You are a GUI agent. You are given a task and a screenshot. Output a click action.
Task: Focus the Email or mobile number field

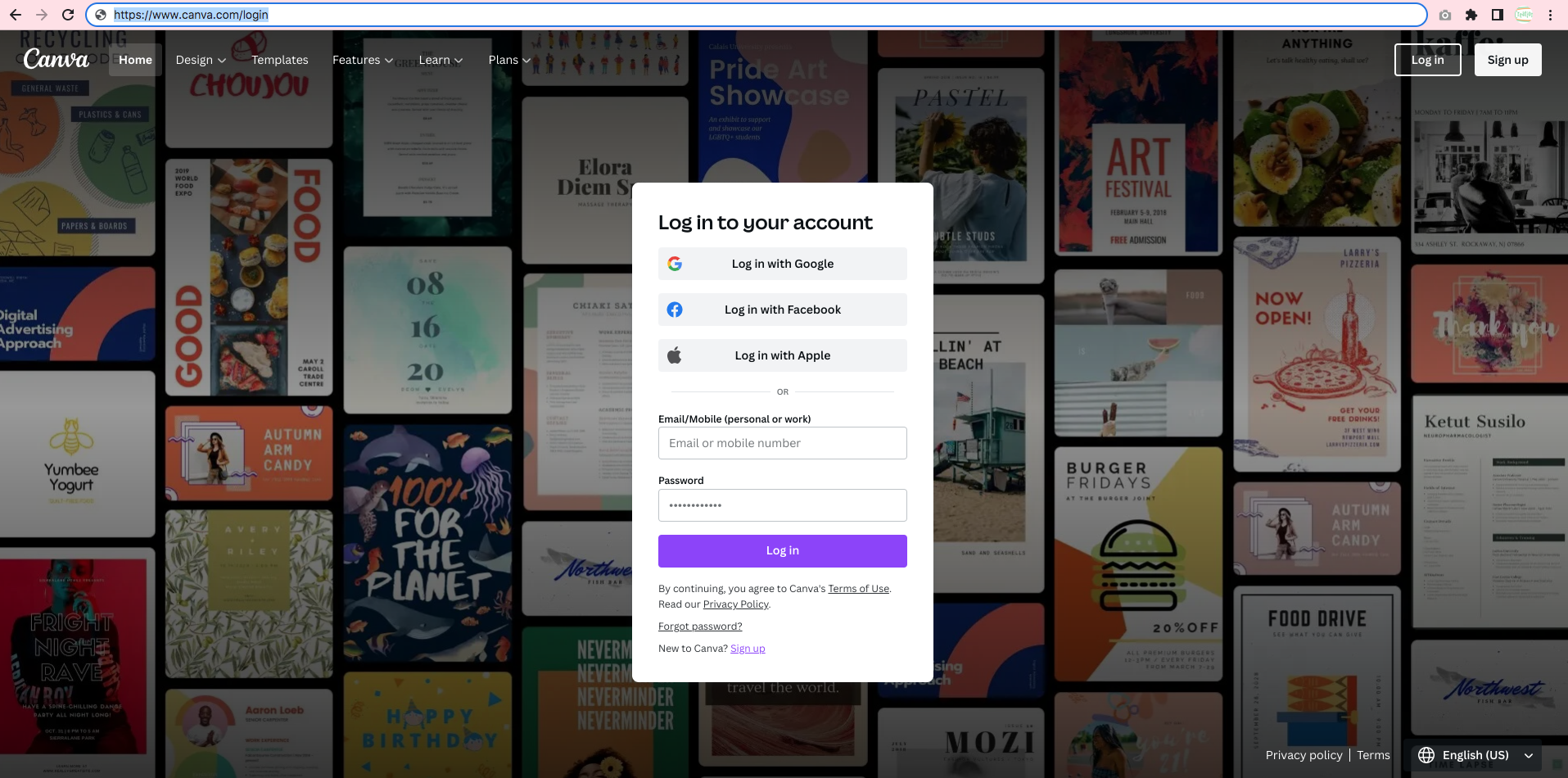click(x=782, y=443)
